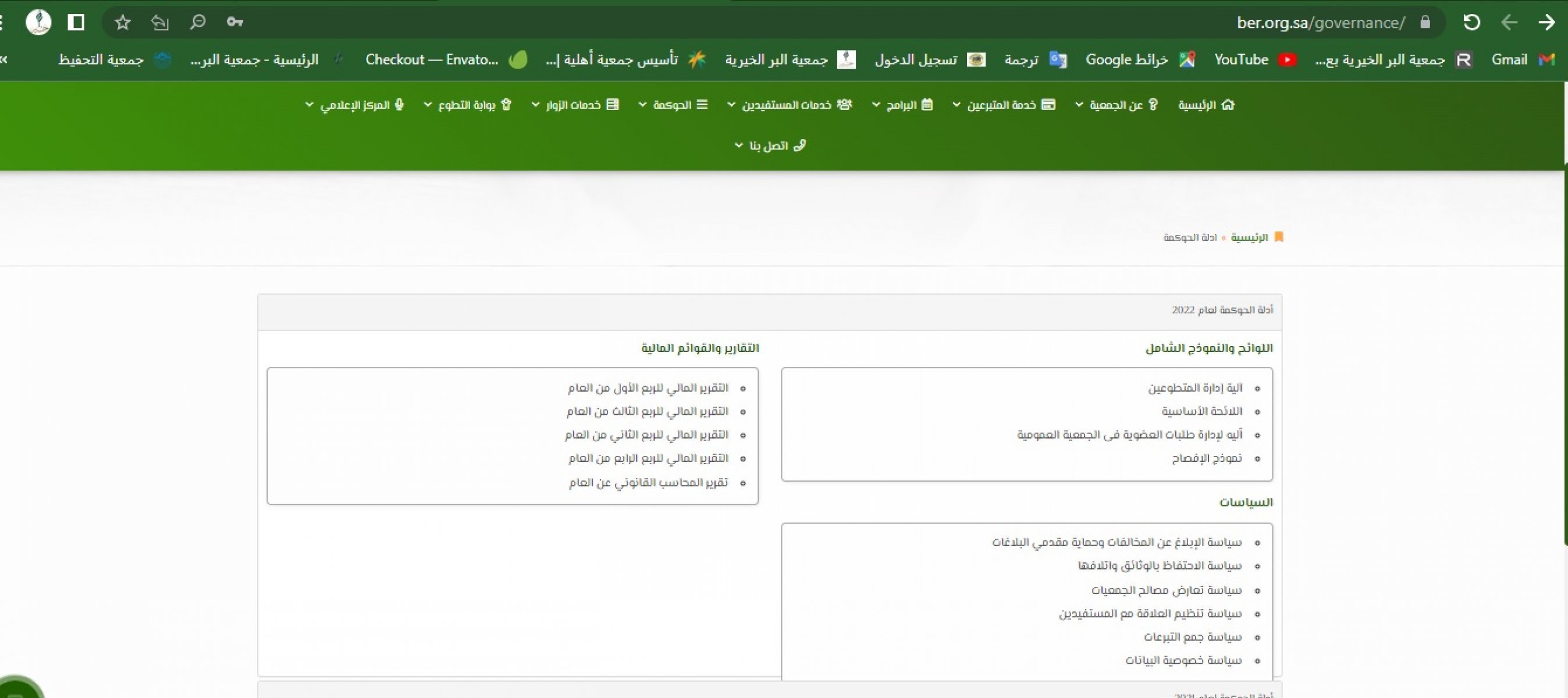Click the key password manager icon

tap(234, 23)
